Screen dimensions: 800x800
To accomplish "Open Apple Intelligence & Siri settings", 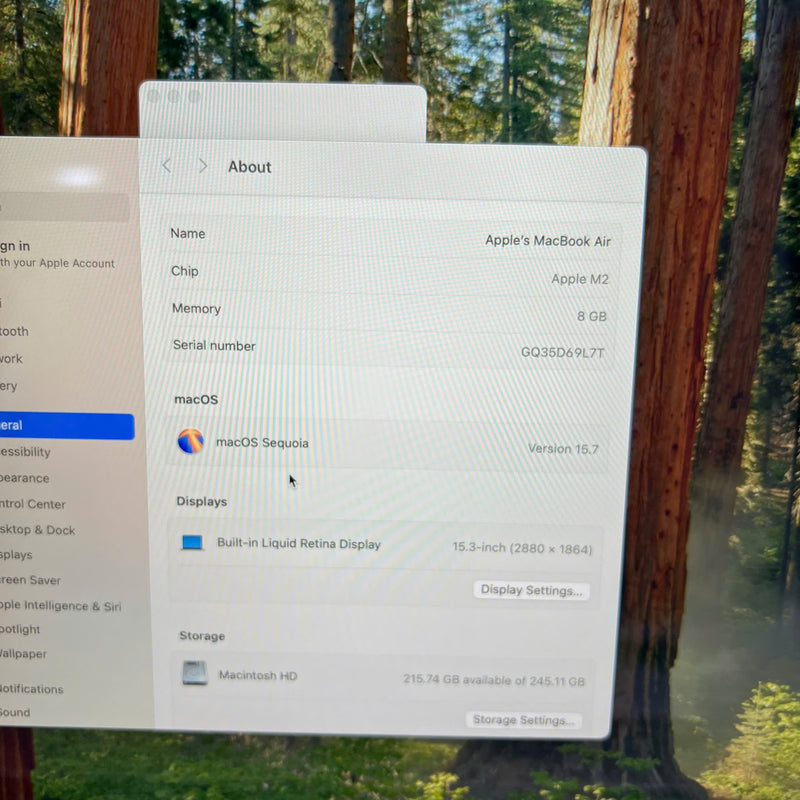I will point(62,606).
